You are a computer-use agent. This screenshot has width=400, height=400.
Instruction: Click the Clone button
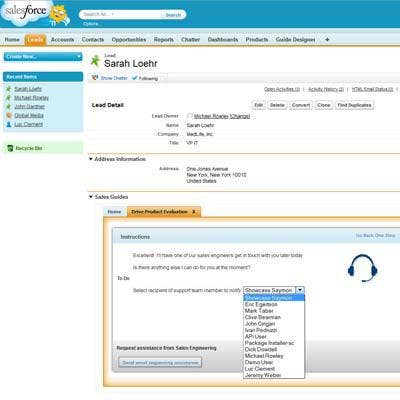click(x=324, y=105)
